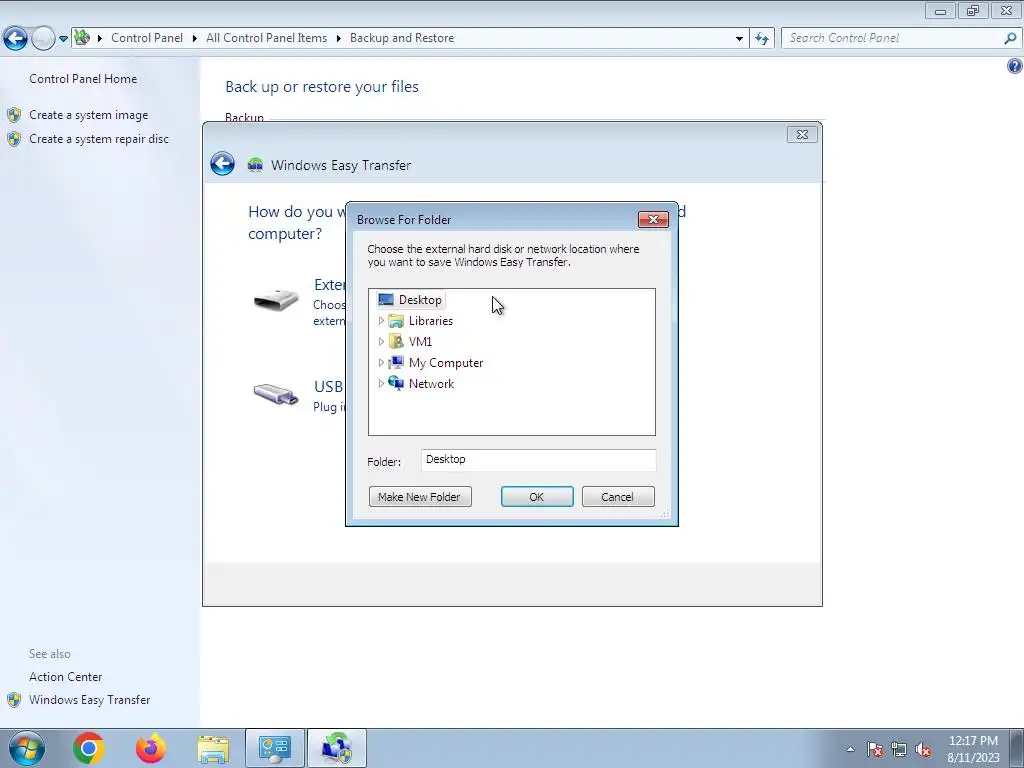Viewport: 1024px width, 768px height.
Task: Expand the Libraries tree node
Action: coord(381,321)
